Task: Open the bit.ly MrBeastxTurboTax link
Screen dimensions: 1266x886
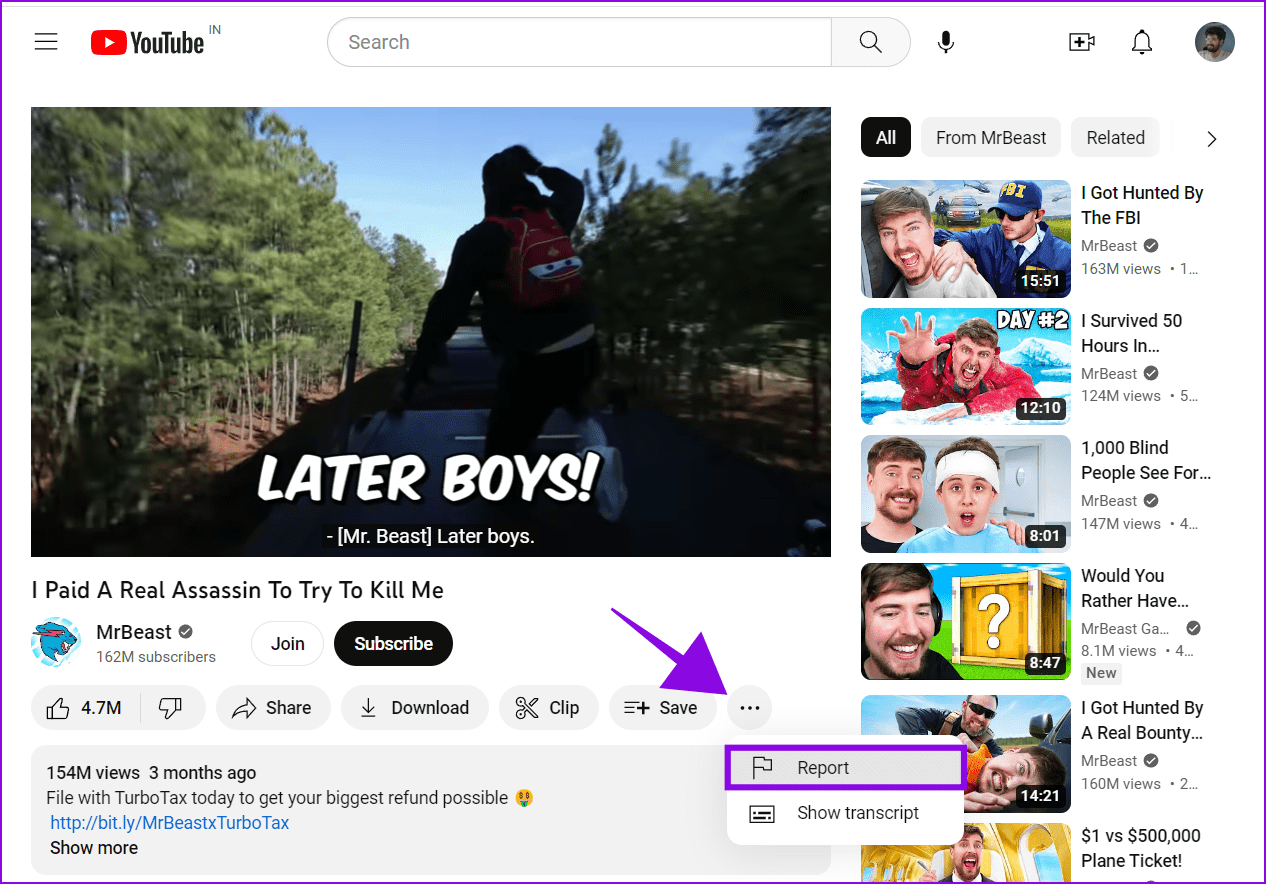Action: [x=170, y=823]
